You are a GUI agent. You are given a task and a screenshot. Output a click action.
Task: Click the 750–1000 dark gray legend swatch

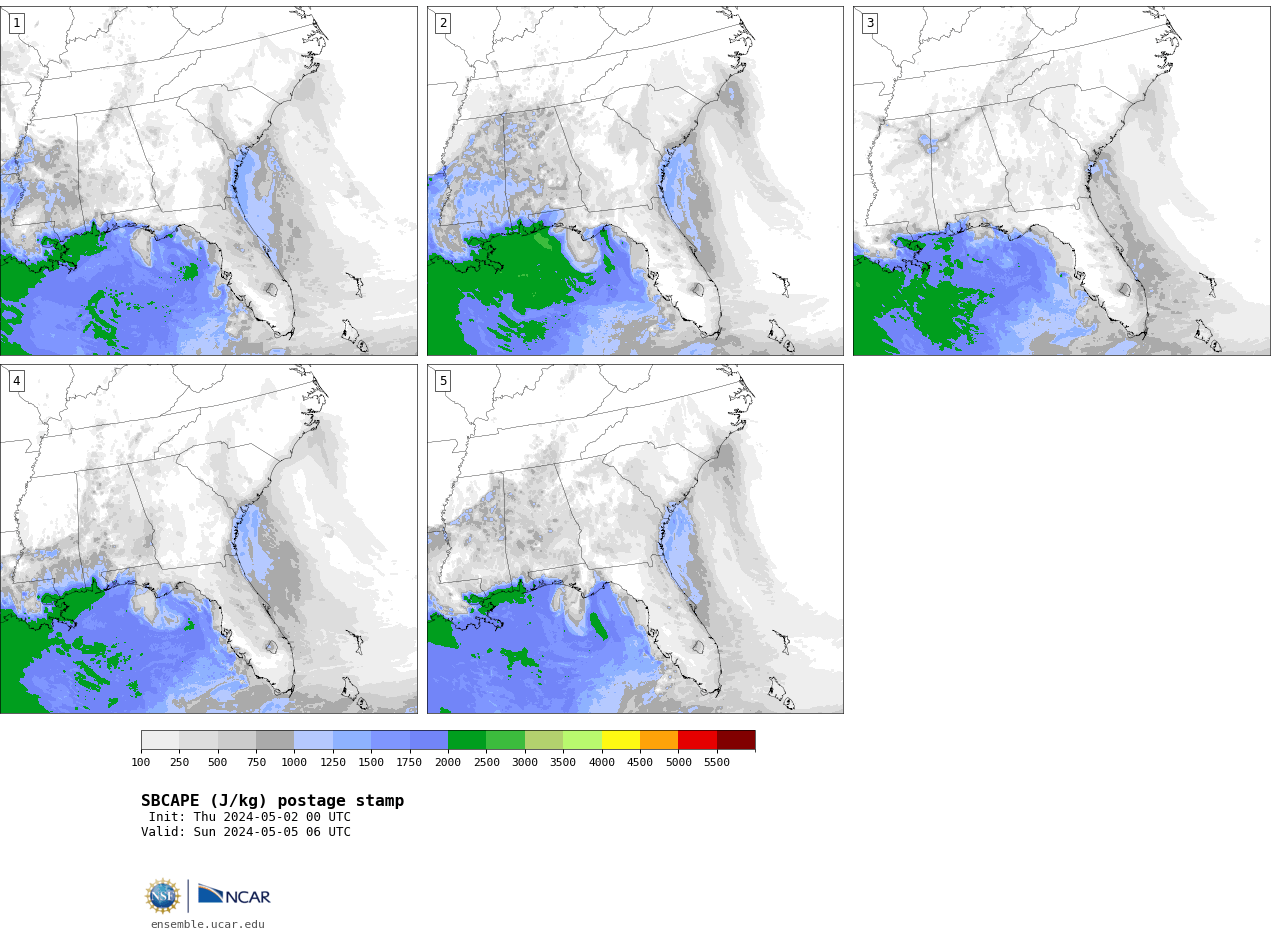(x=275, y=740)
